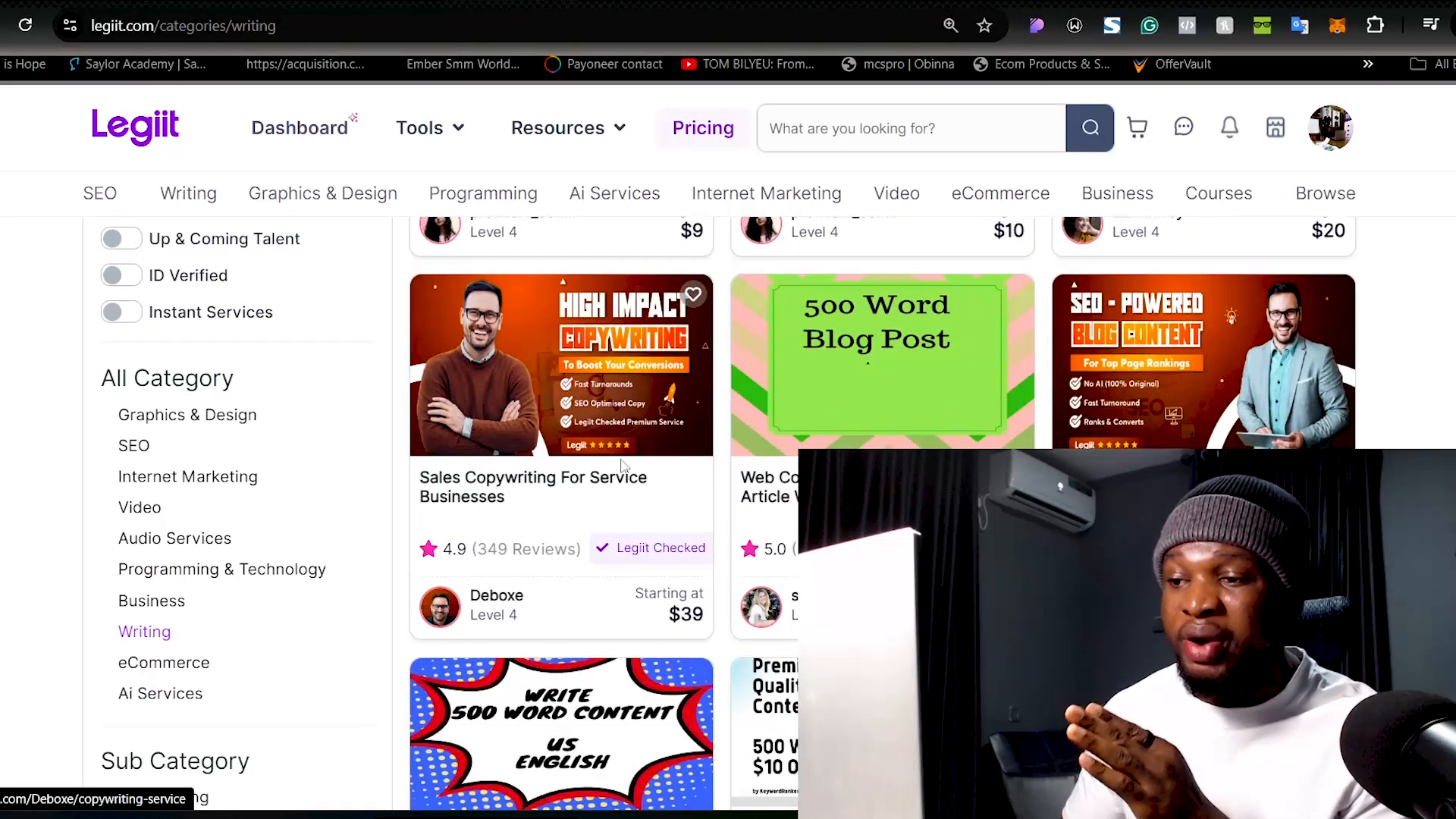This screenshot has height=819, width=1456.
Task: Open site information icon beside the URL
Action: coord(70,25)
